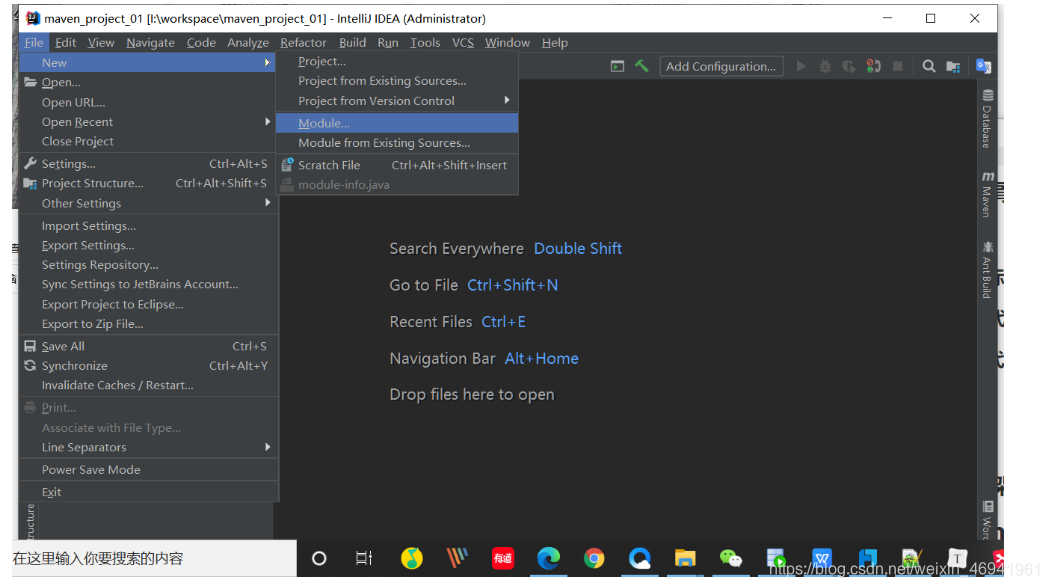Open the Tools menu
Viewport: 1049px width, 588px height.
click(x=425, y=42)
